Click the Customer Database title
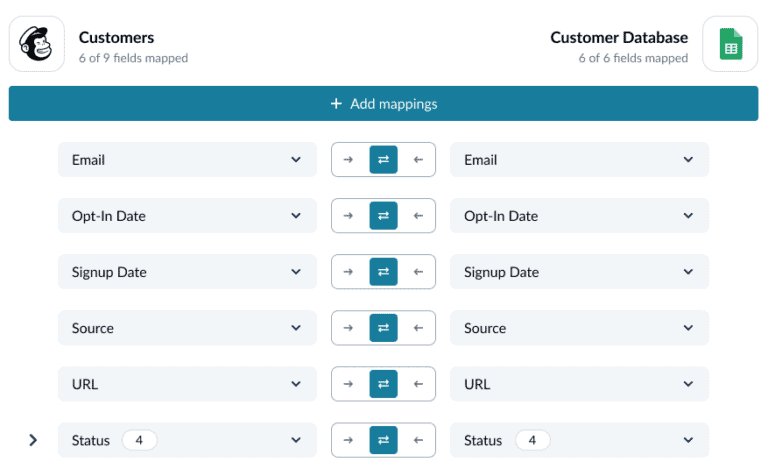The height and width of the screenshot is (476, 768). pos(618,38)
